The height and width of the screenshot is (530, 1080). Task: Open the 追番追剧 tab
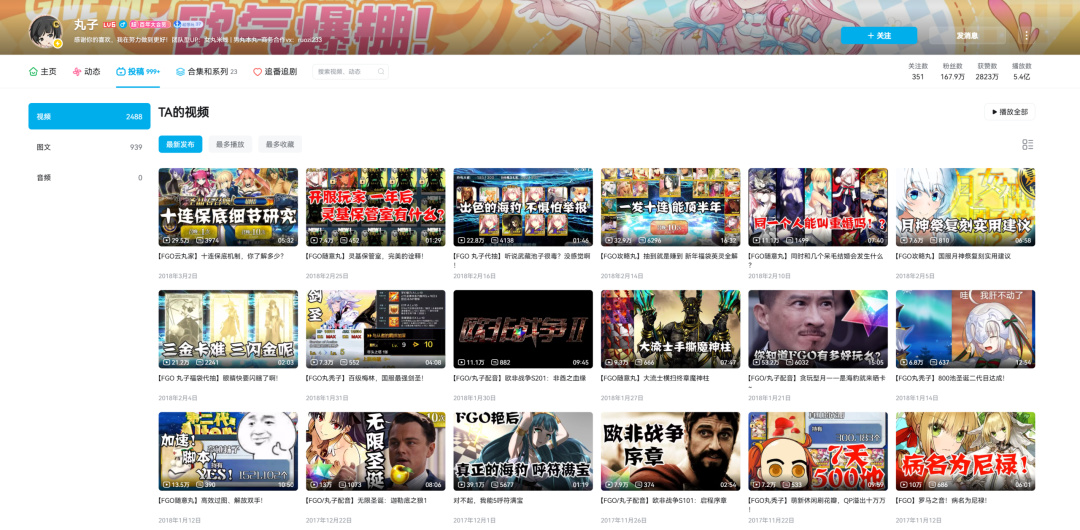point(275,72)
